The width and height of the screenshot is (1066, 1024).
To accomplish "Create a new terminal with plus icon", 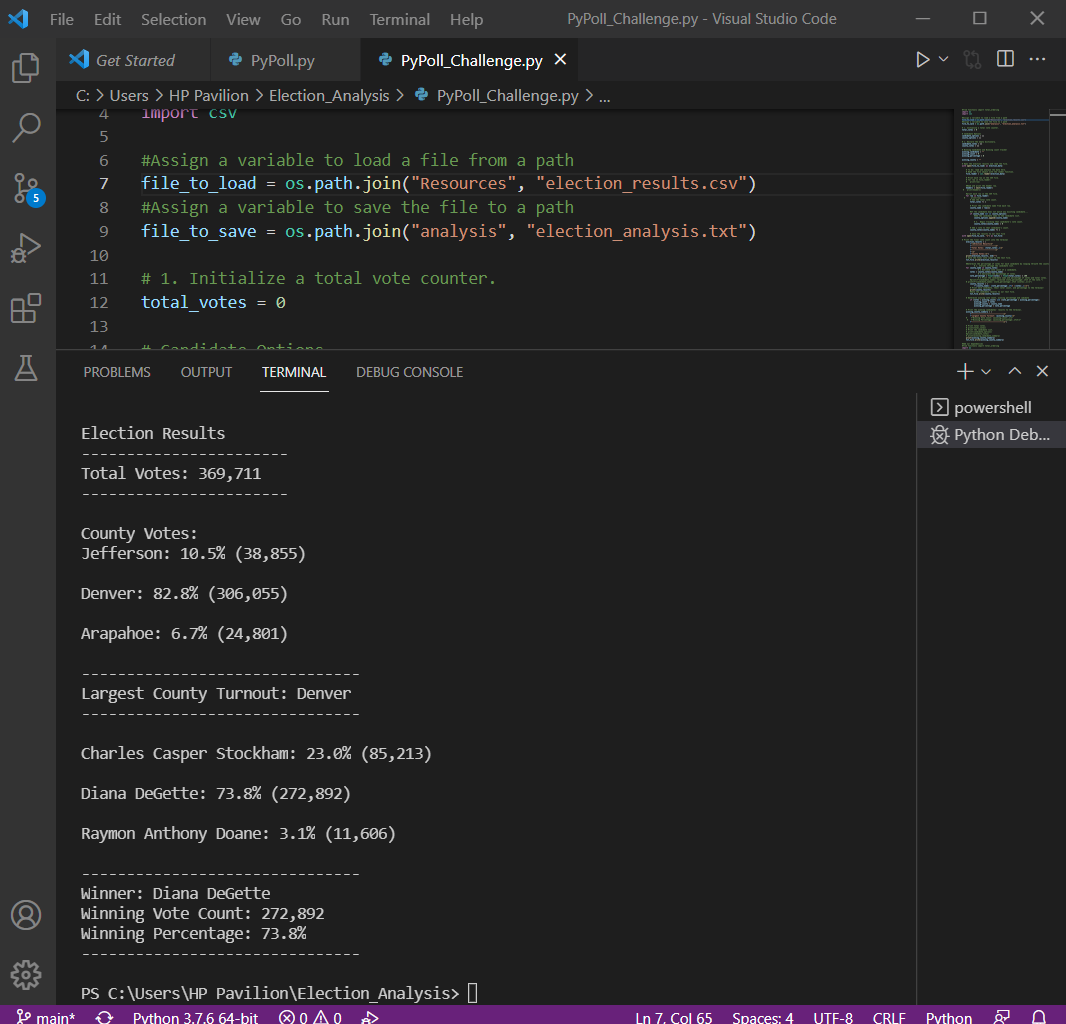I will pos(965,371).
